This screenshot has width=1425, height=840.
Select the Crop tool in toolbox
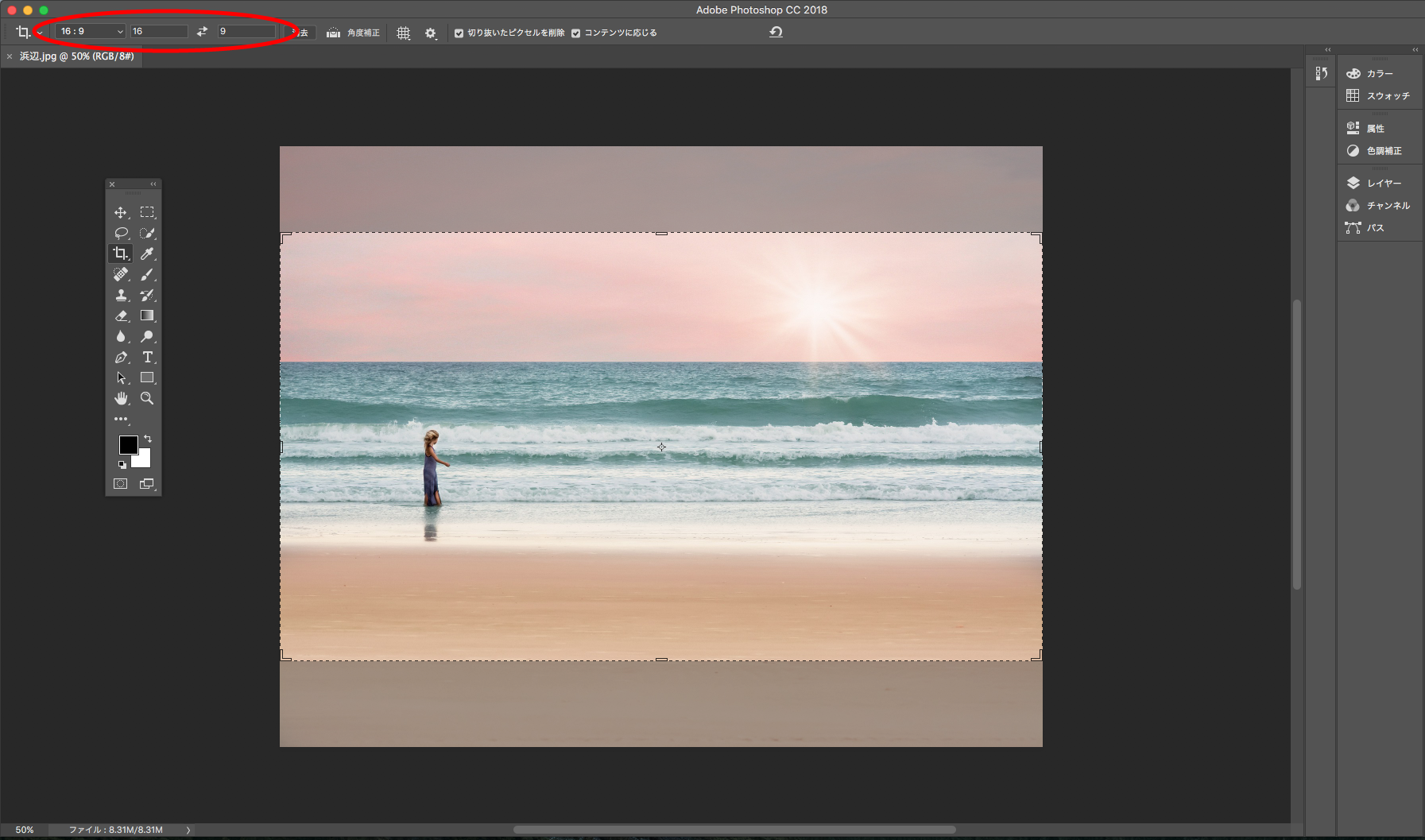[121, 254]
